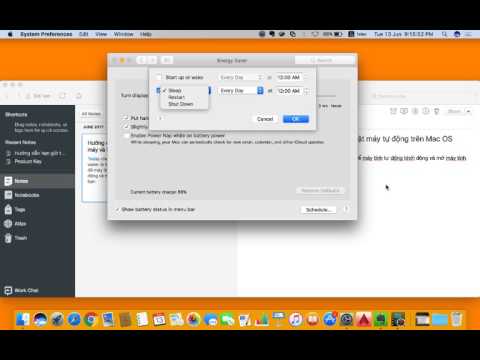Screen dimensions: 480x360
Task: Click the Restore Defaults button
Action: [320, 191]
